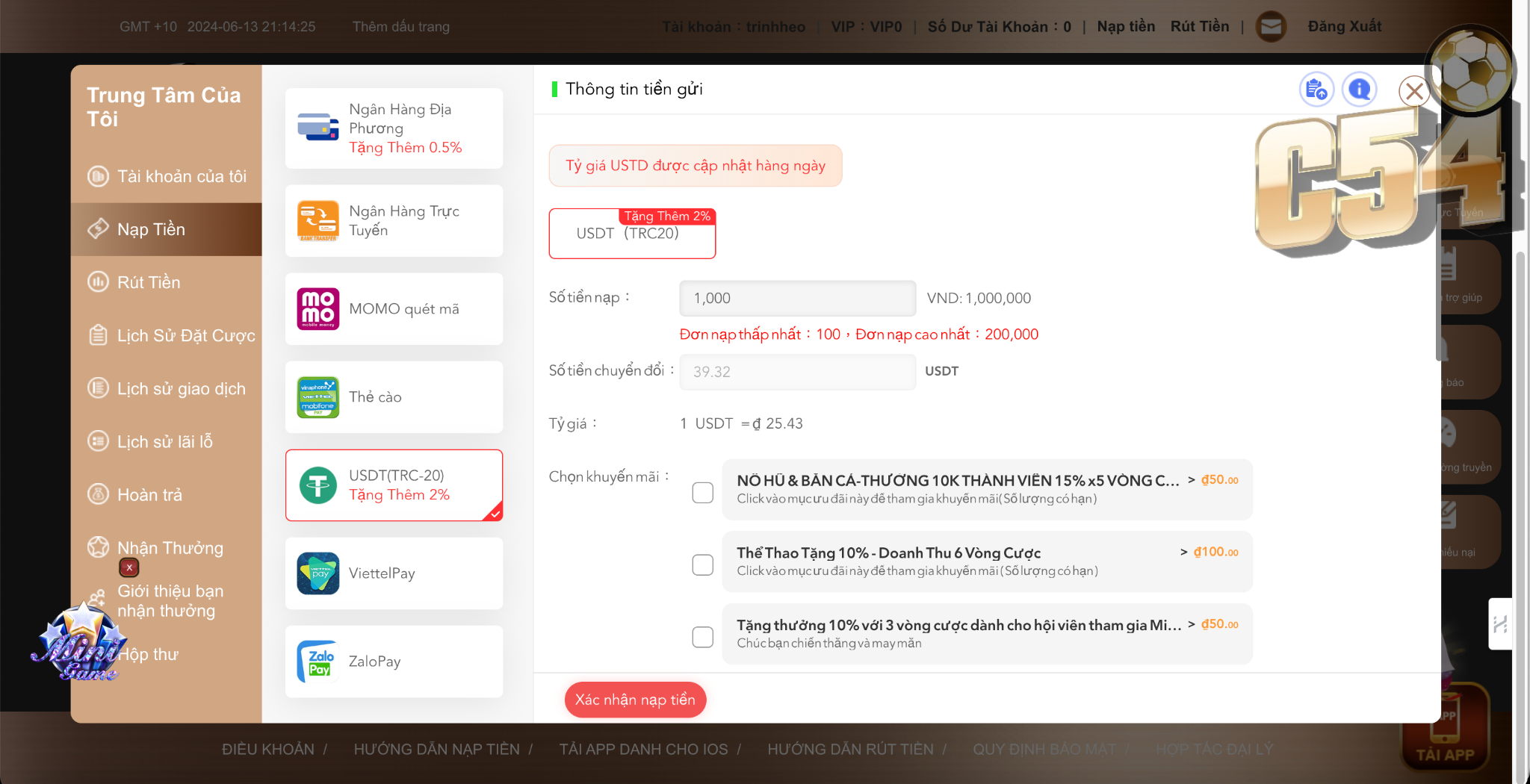Click the Tài khoản của tôi sidebar icon

[98, 176]
